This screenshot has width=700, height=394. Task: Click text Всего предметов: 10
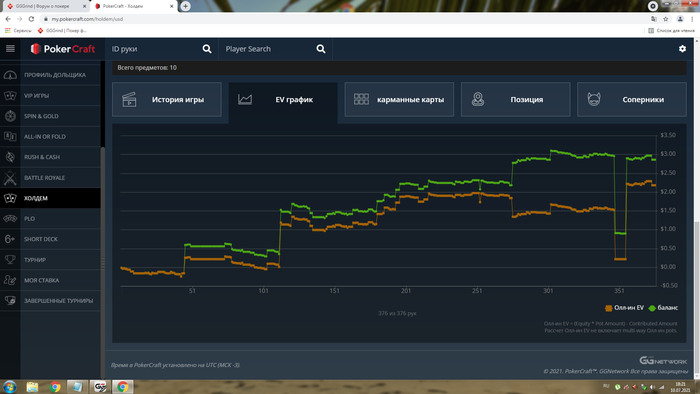coord(147,68)
